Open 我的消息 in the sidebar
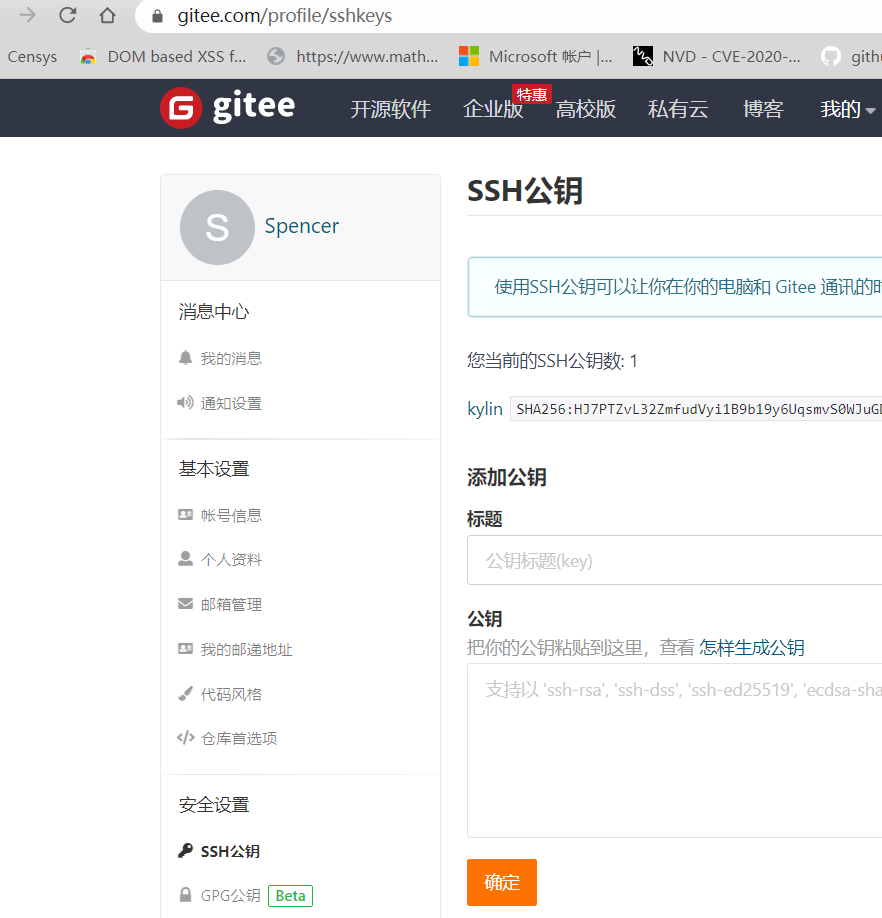The image size is (882, 918). (x=231, y=358)
